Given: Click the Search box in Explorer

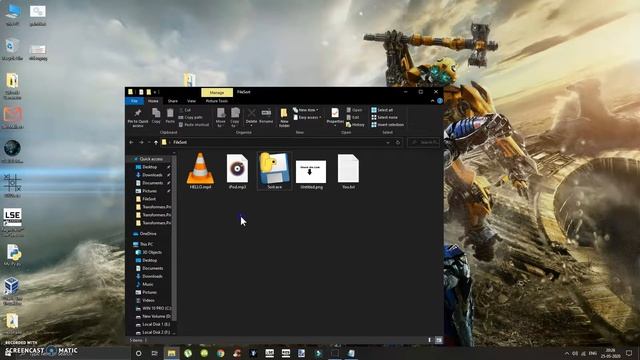Looking at the screenshot, I should coord(424,142).
